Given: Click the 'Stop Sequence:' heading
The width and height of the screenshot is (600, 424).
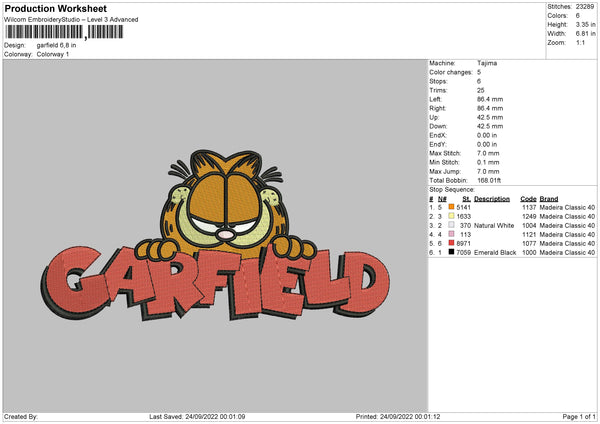Looking at the screenshot, I should [x=452, y=190].
